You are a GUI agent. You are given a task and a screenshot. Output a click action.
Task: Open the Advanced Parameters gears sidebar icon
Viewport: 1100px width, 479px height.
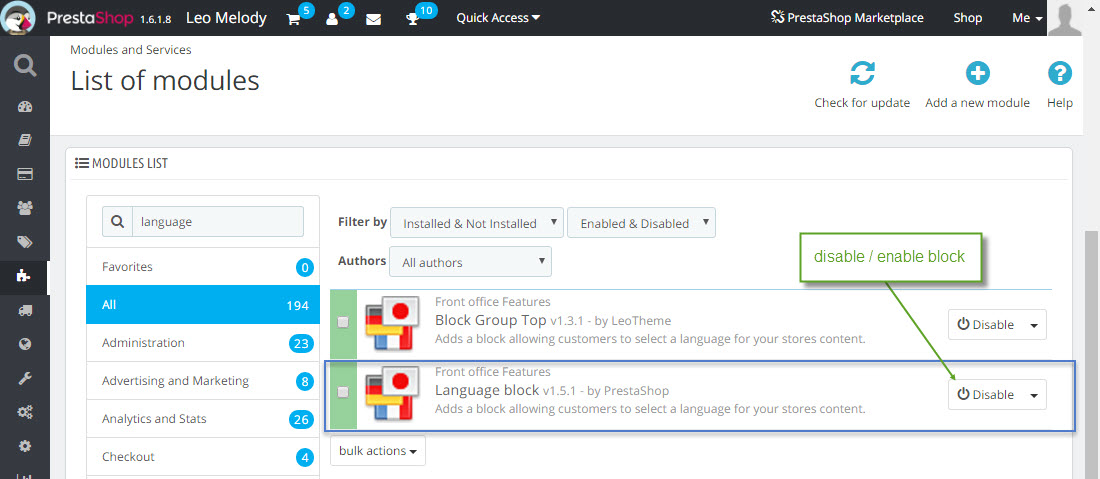pyautogui.click(x=25, y=412)
